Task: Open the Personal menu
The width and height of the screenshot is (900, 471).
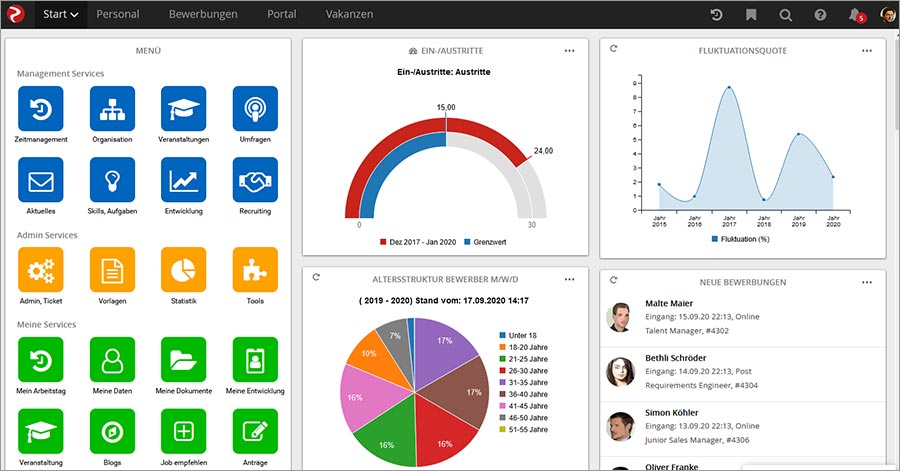Action: point(118,14)
